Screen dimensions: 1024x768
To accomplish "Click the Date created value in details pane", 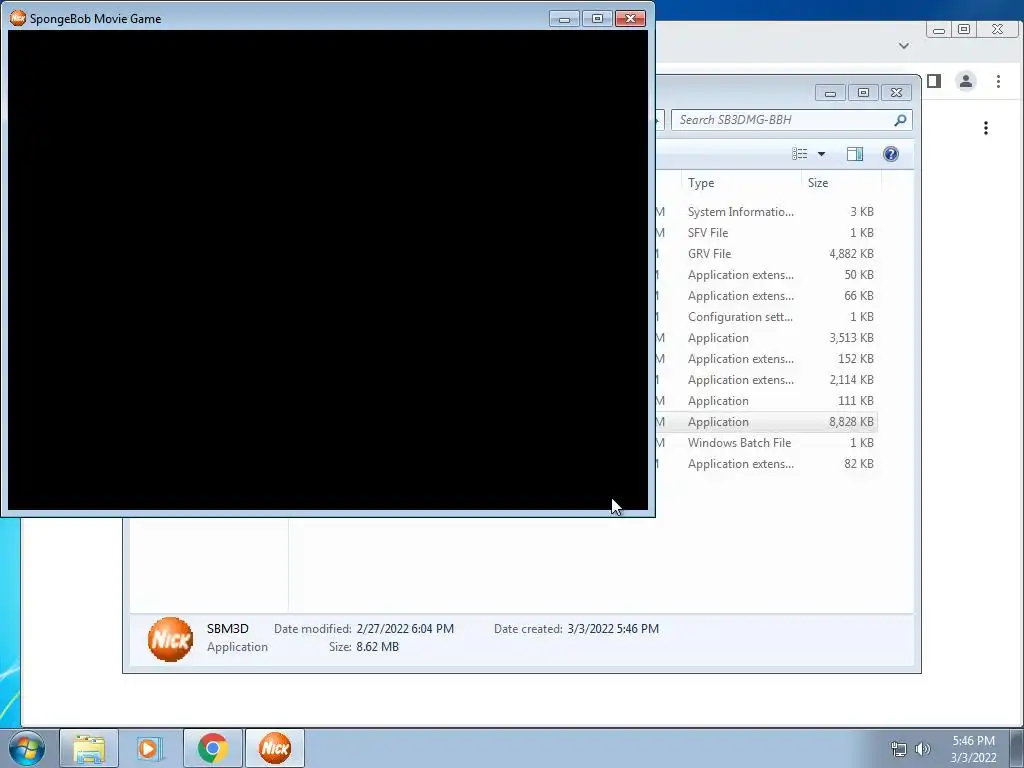I will 613,629.
